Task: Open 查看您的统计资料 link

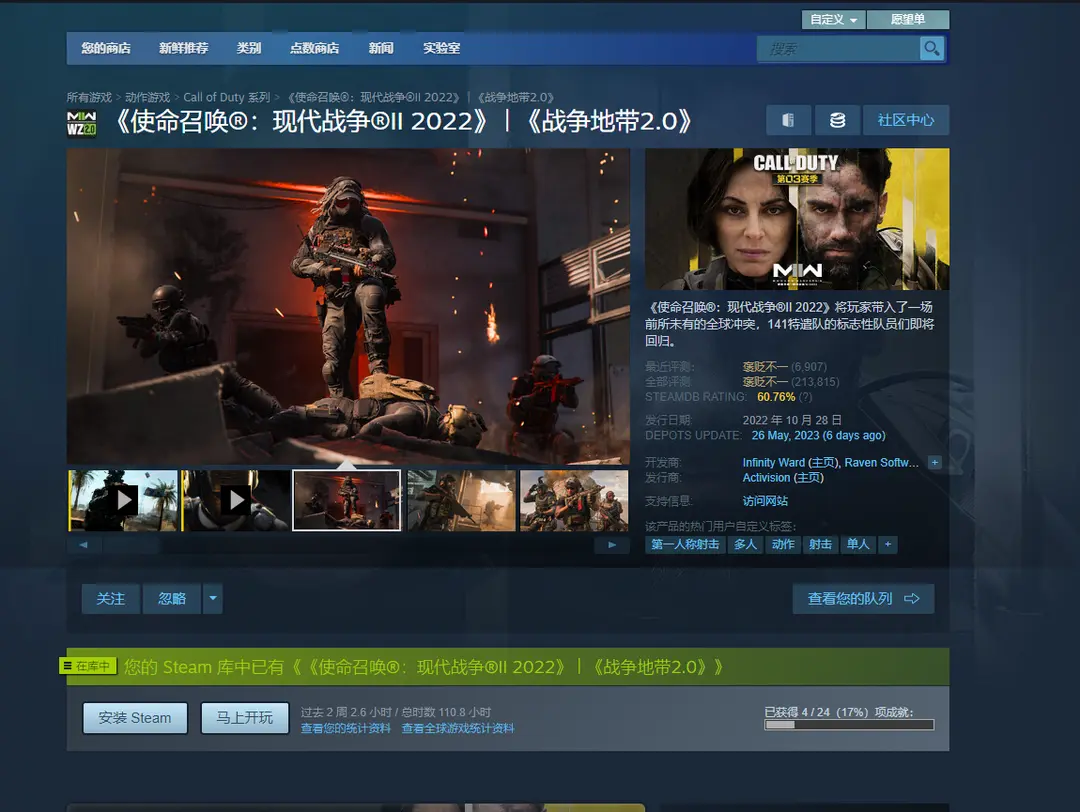Action: tap(346, 729)
